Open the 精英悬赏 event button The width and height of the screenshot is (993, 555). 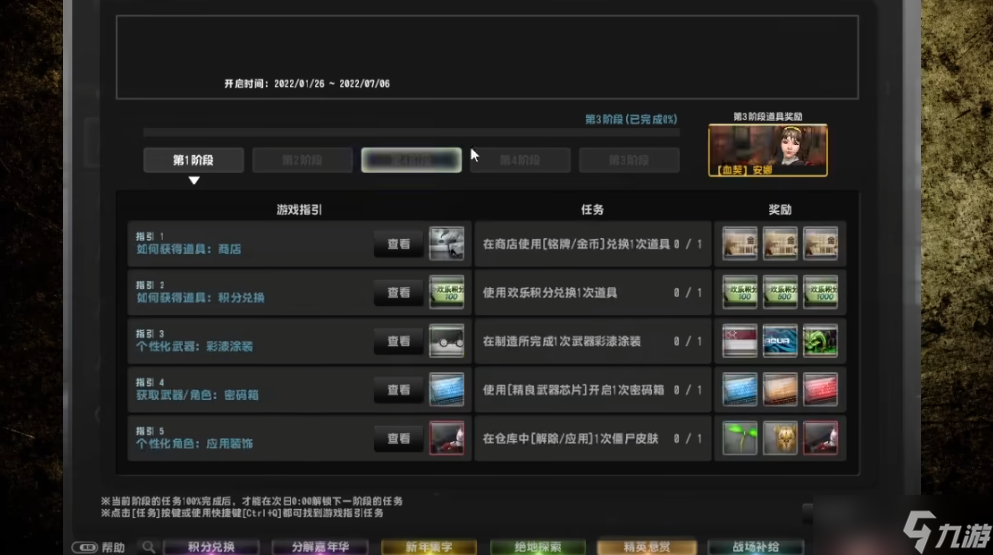point(647,547)
